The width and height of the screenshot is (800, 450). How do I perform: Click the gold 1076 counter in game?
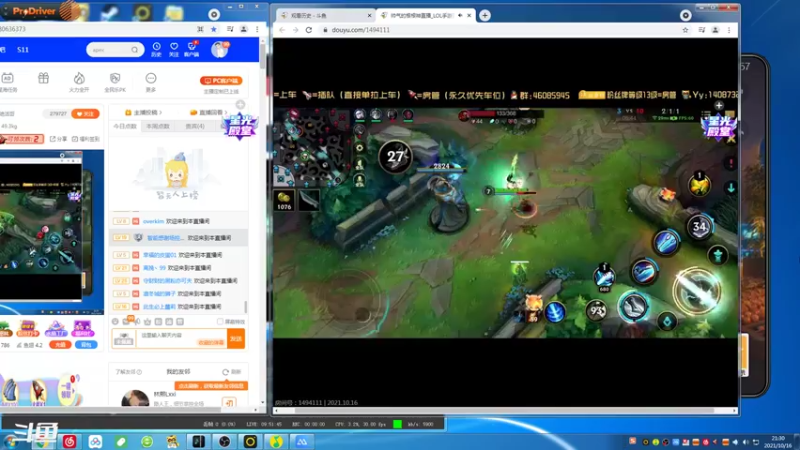[284, 201]
